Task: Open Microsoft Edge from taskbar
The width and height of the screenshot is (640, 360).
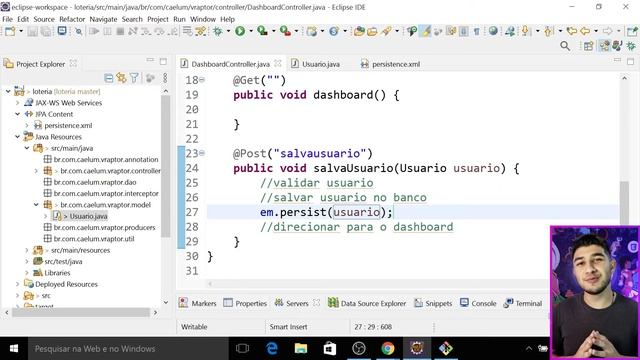Action: tap(272, 349)
